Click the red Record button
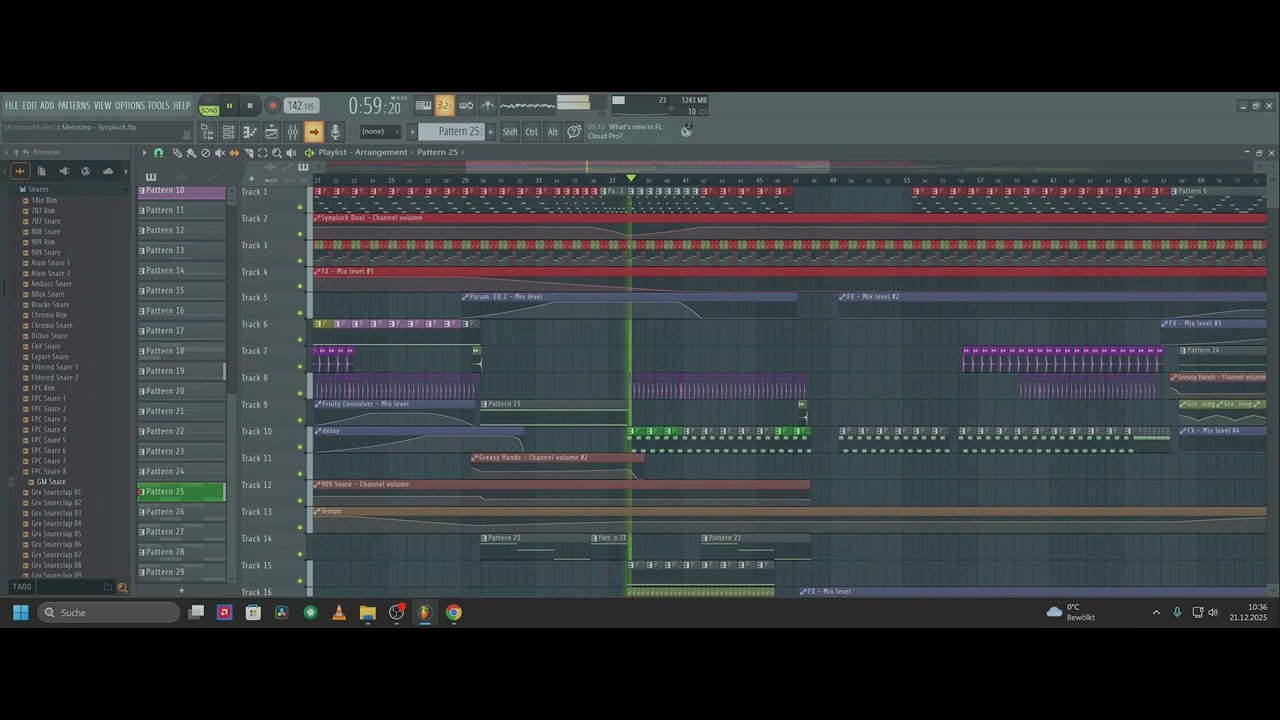 tap(272, 106)
